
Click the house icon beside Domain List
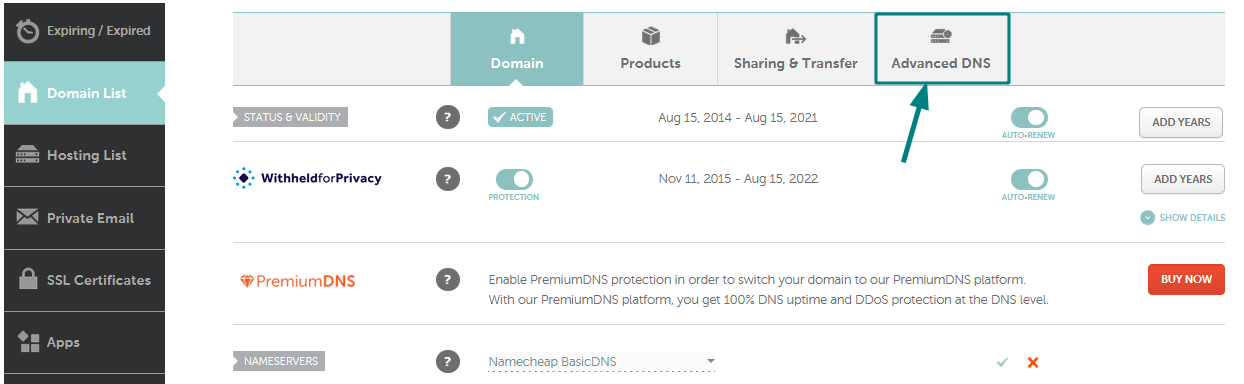click(28, 93)
